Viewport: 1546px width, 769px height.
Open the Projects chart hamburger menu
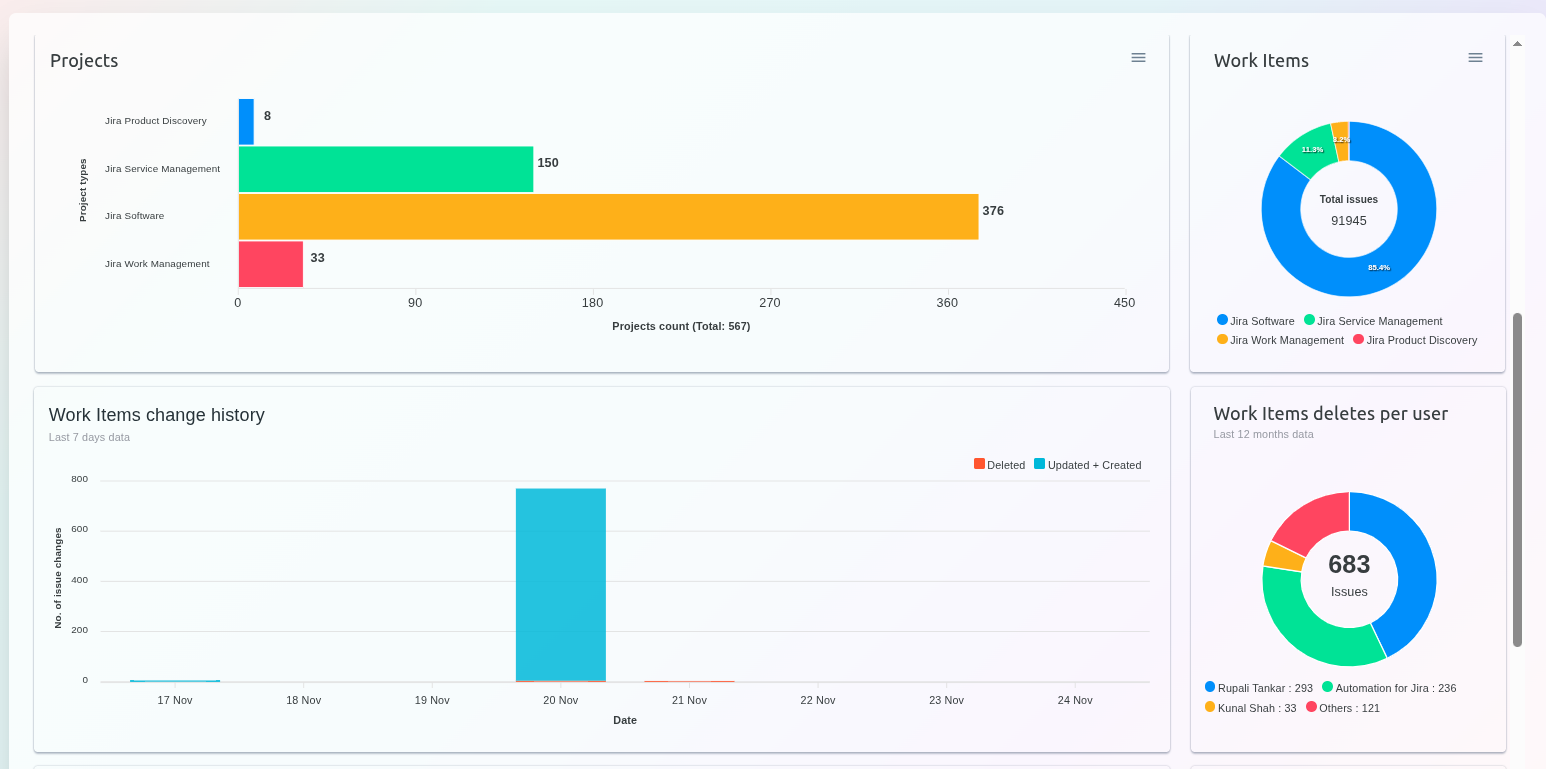1138,58
